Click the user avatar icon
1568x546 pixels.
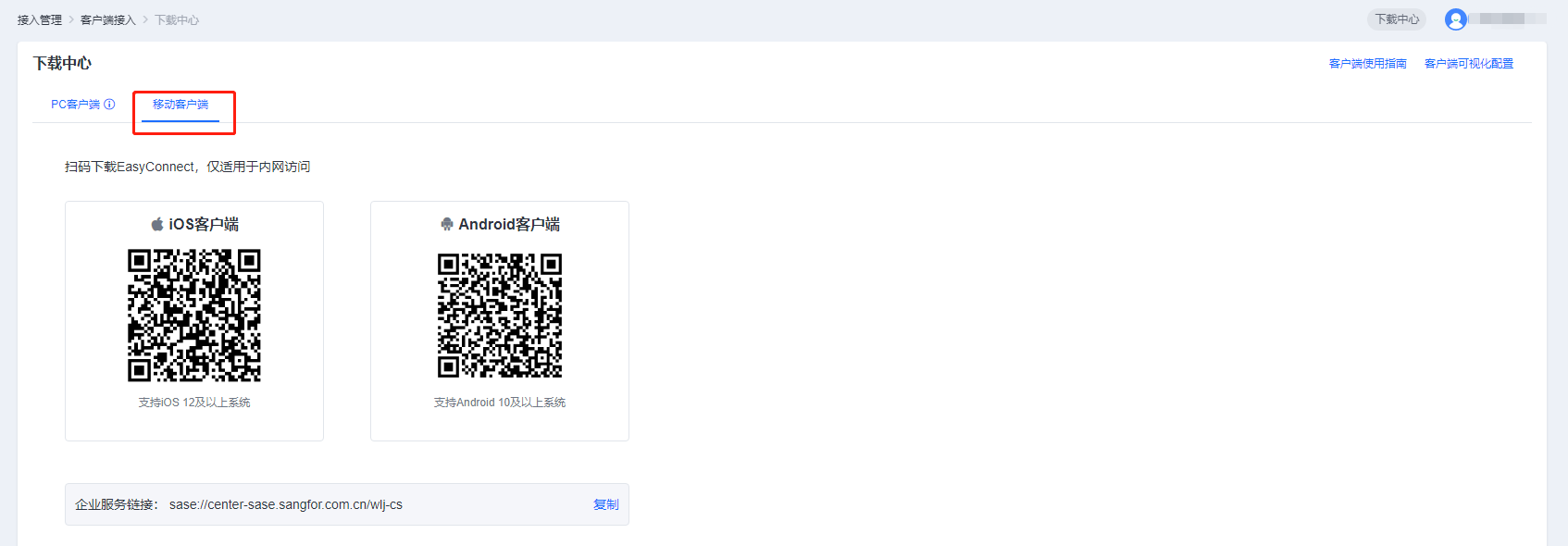click(1455, 19)
